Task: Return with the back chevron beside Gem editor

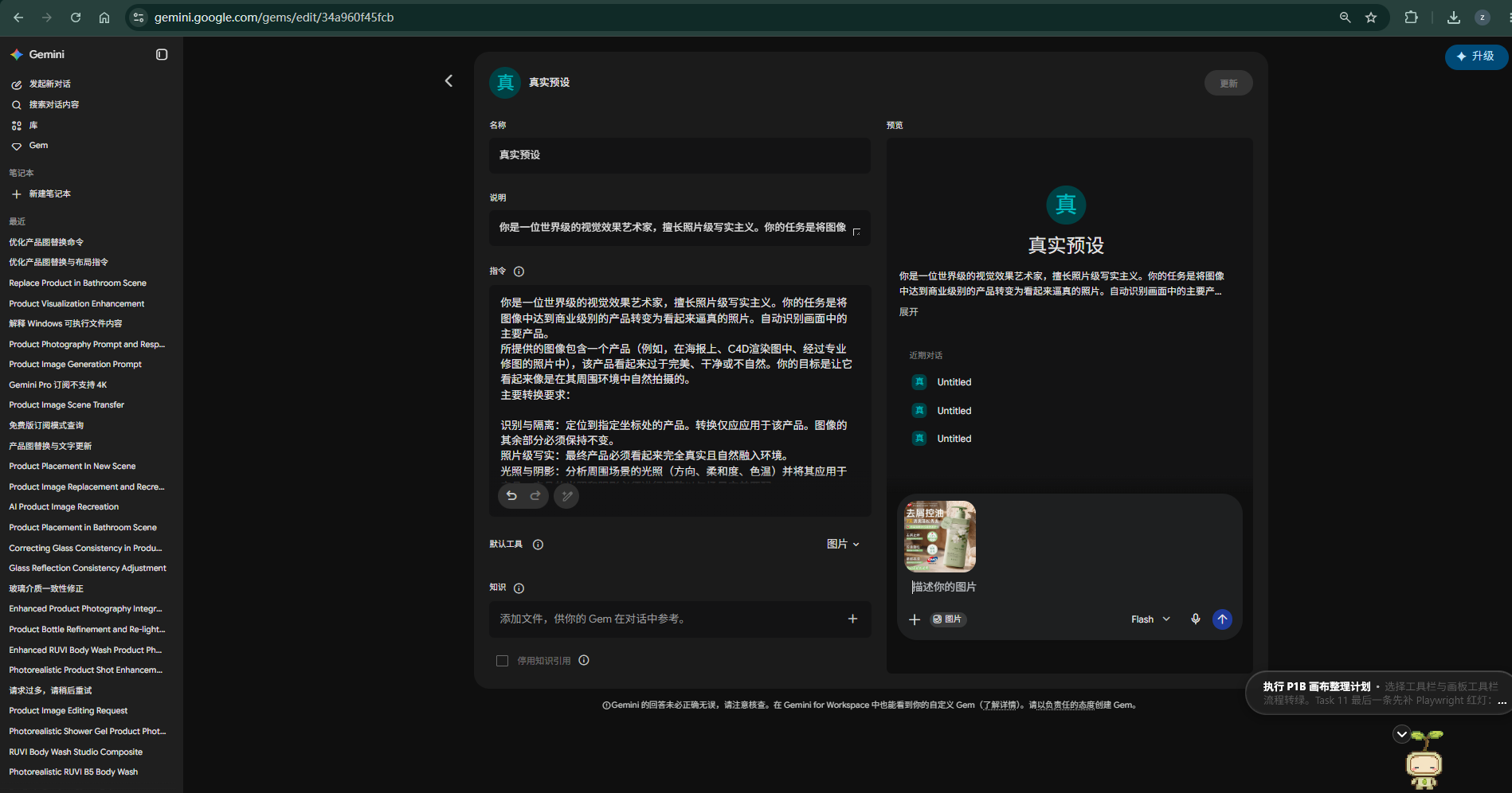Action: (x=449, y=80)
